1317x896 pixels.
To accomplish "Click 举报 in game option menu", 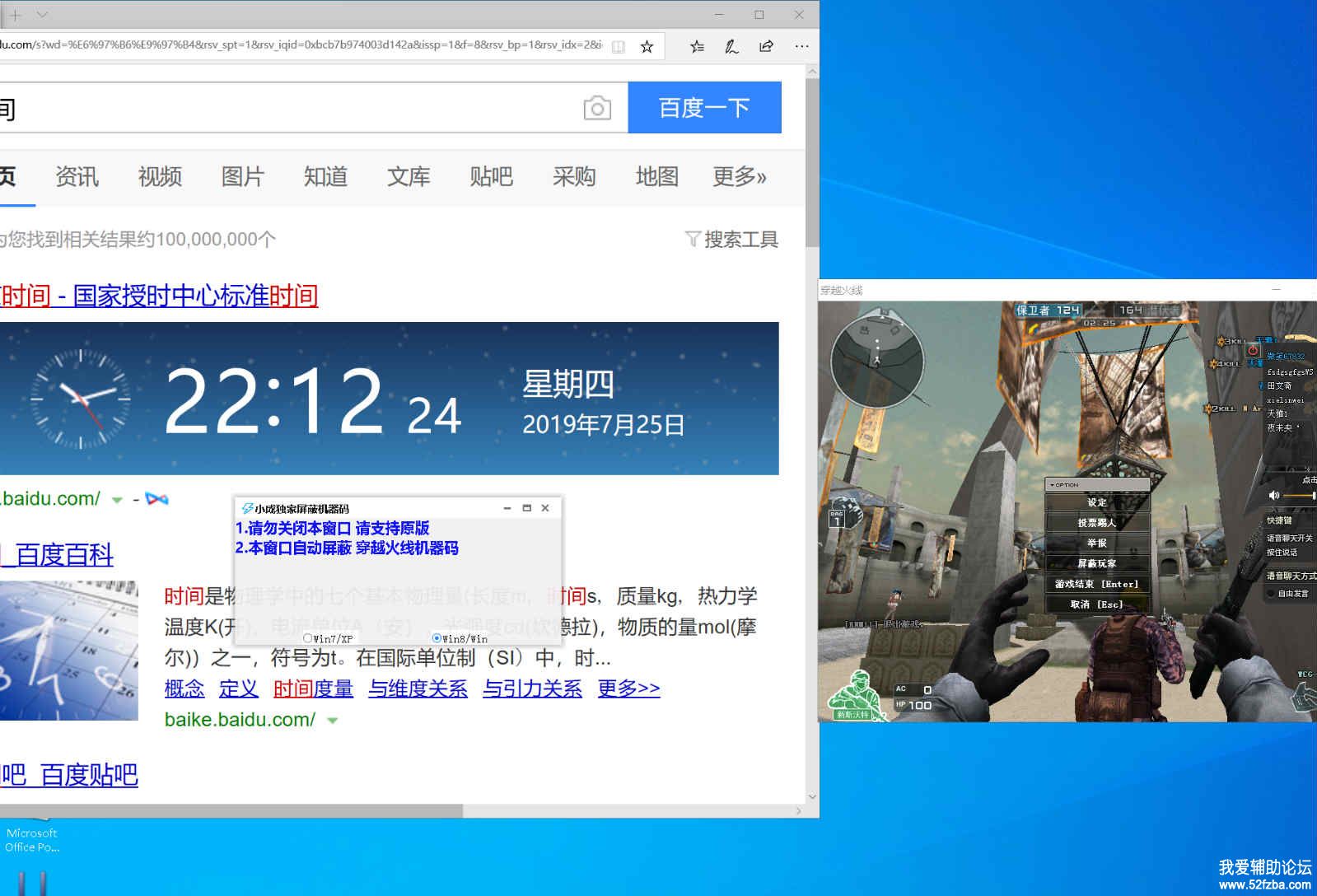I will click(1097, 544).
